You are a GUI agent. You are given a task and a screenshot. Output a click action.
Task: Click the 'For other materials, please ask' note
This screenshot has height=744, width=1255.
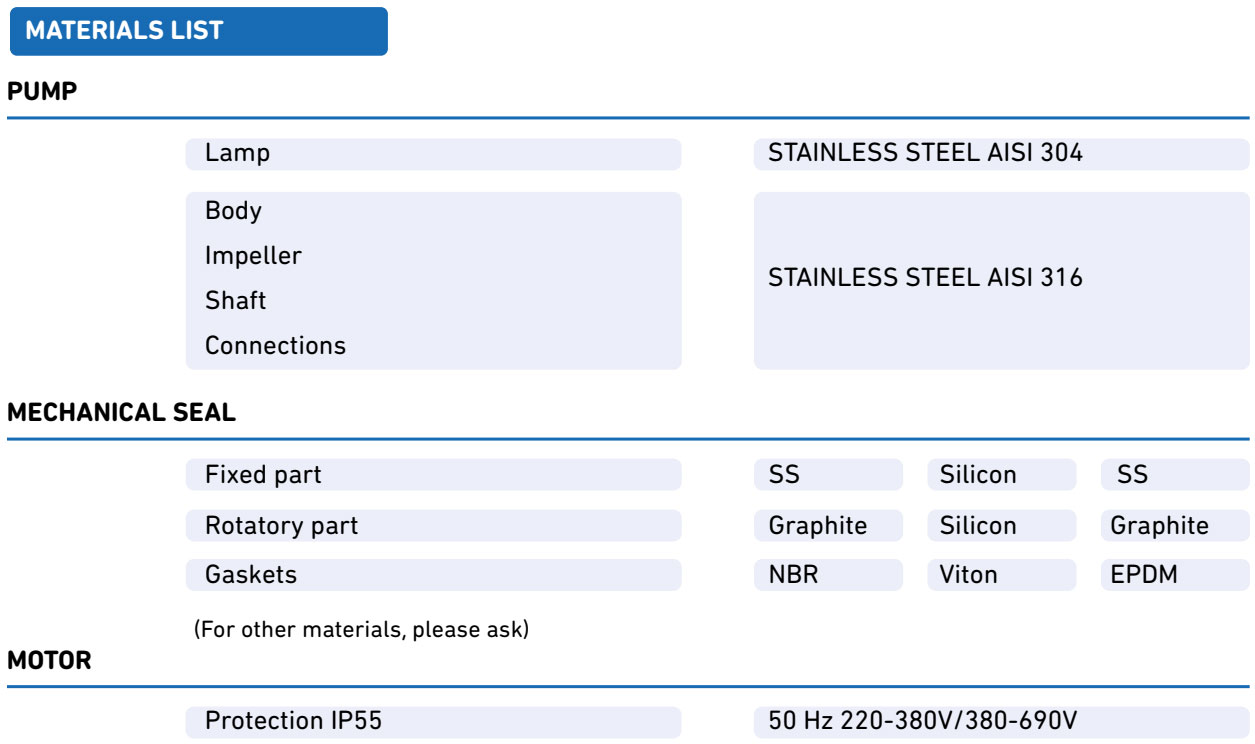pos(361,630)
